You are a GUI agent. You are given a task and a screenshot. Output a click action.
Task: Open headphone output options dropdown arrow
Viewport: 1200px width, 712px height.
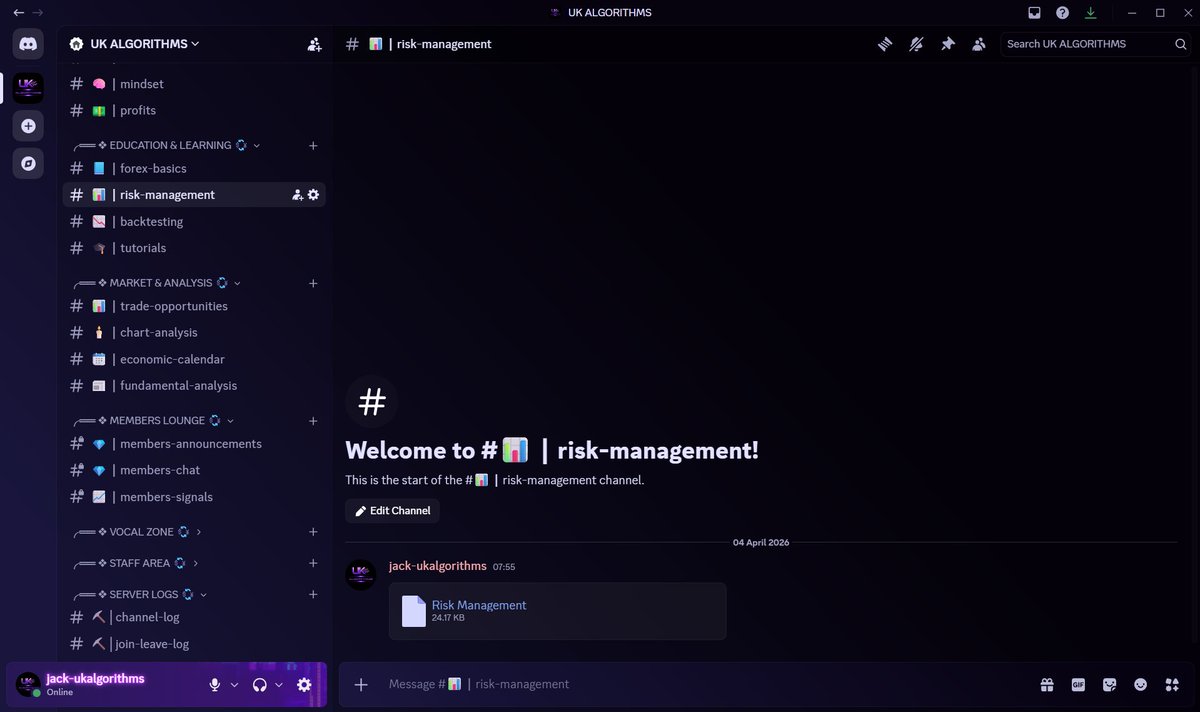(x=279, y=685)
